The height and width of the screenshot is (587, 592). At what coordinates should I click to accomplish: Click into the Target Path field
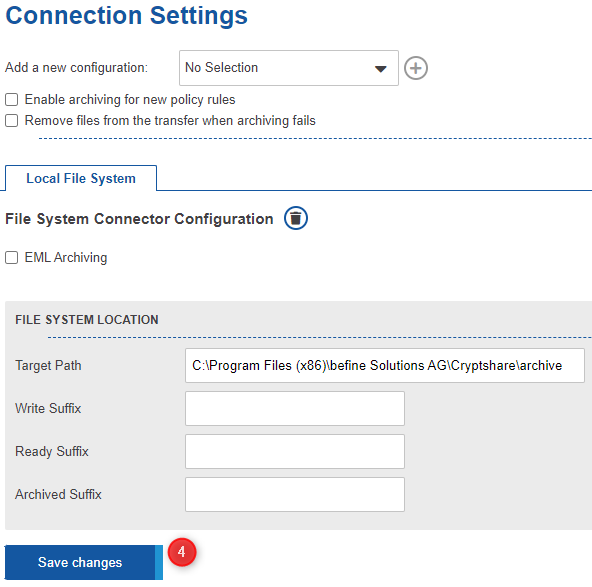click(x=385, y=365)
